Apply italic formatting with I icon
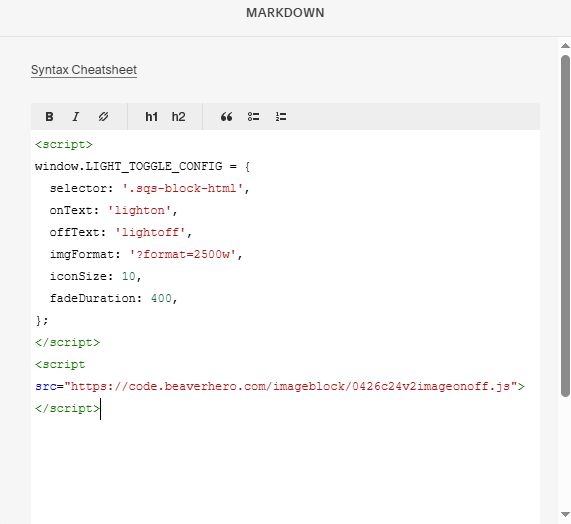This screenshot has height=524, width=571. click(x=76, y=117)
